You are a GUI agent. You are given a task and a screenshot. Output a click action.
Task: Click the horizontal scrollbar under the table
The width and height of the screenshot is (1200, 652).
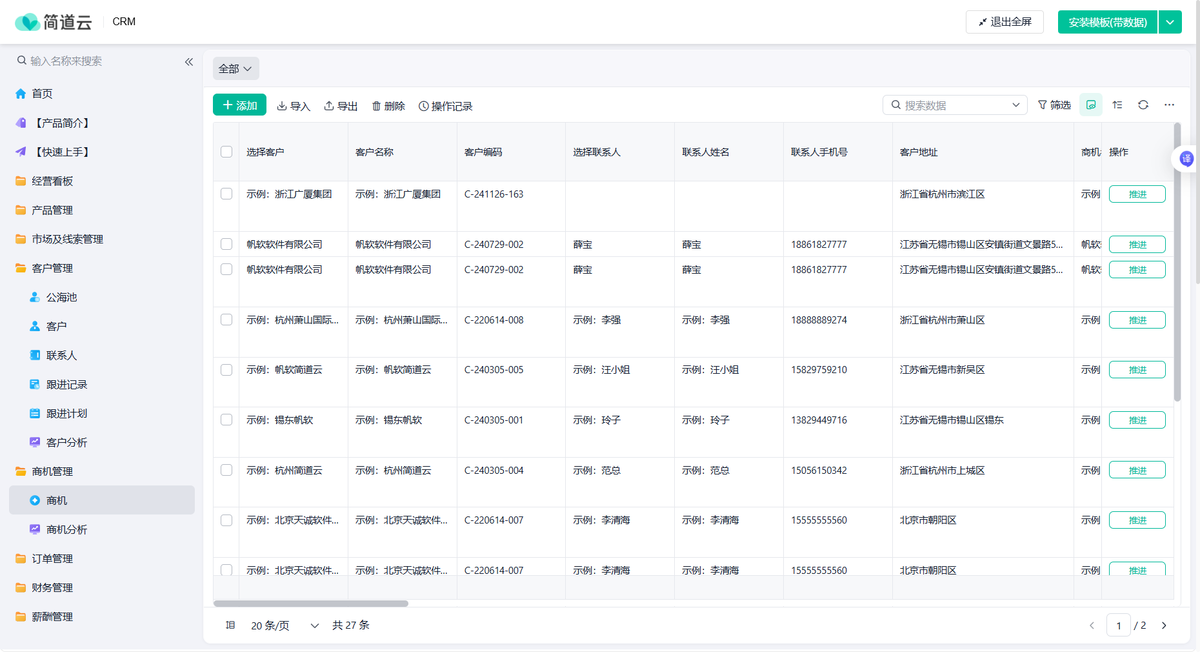click(311, 603)
